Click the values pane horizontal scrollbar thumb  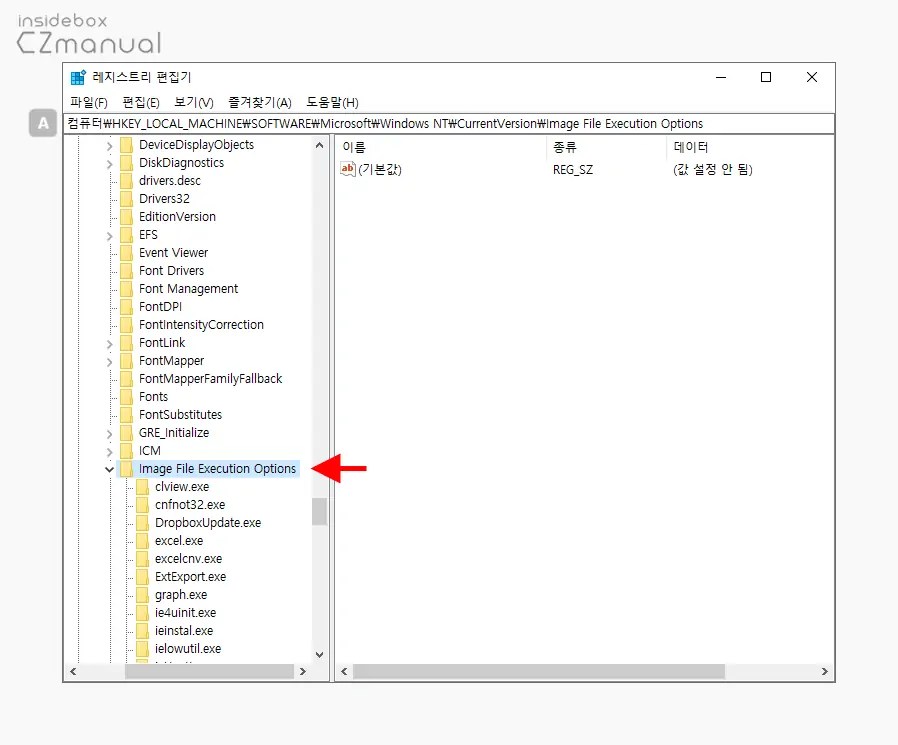(539, 671)
